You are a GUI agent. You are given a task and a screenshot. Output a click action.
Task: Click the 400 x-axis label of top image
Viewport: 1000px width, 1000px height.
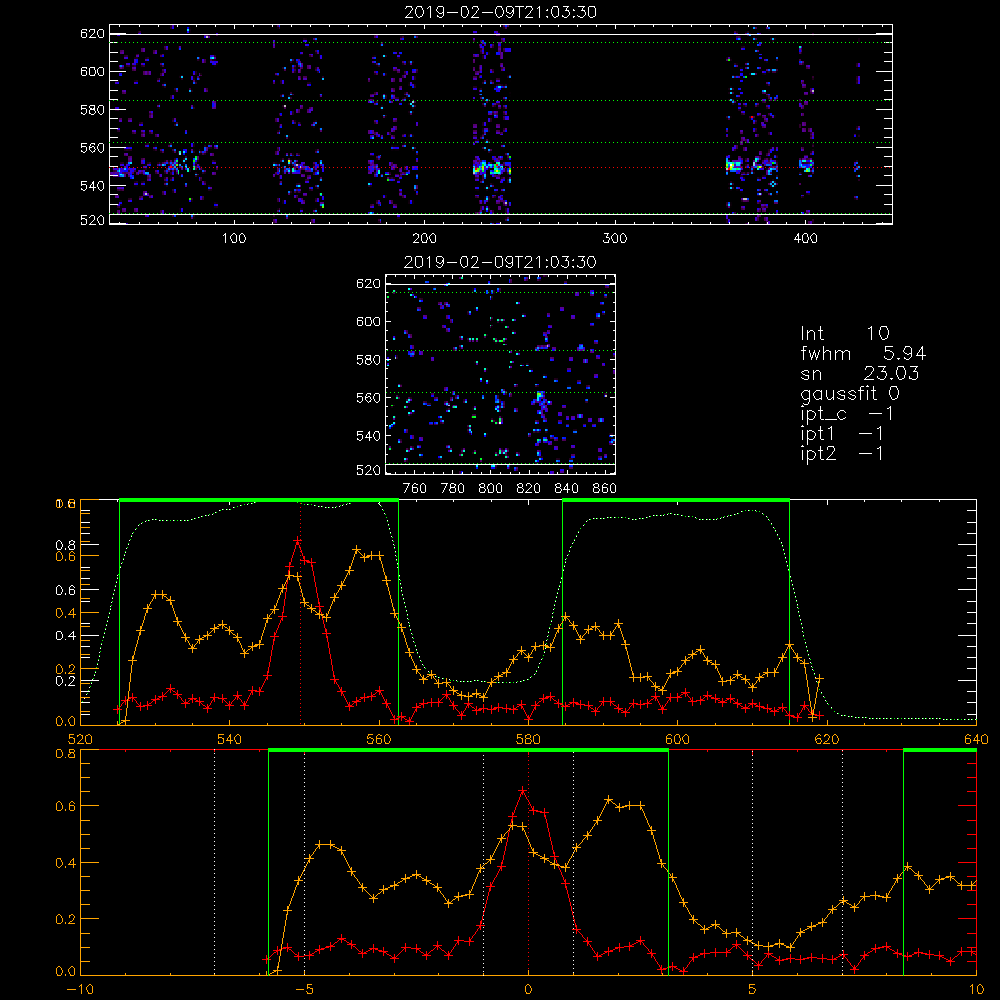tap(805, 239)
